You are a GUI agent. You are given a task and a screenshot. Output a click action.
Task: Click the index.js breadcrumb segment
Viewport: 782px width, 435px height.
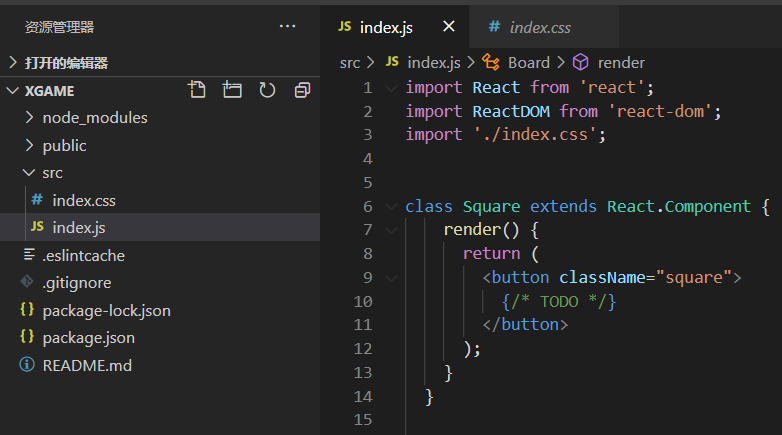434,63
